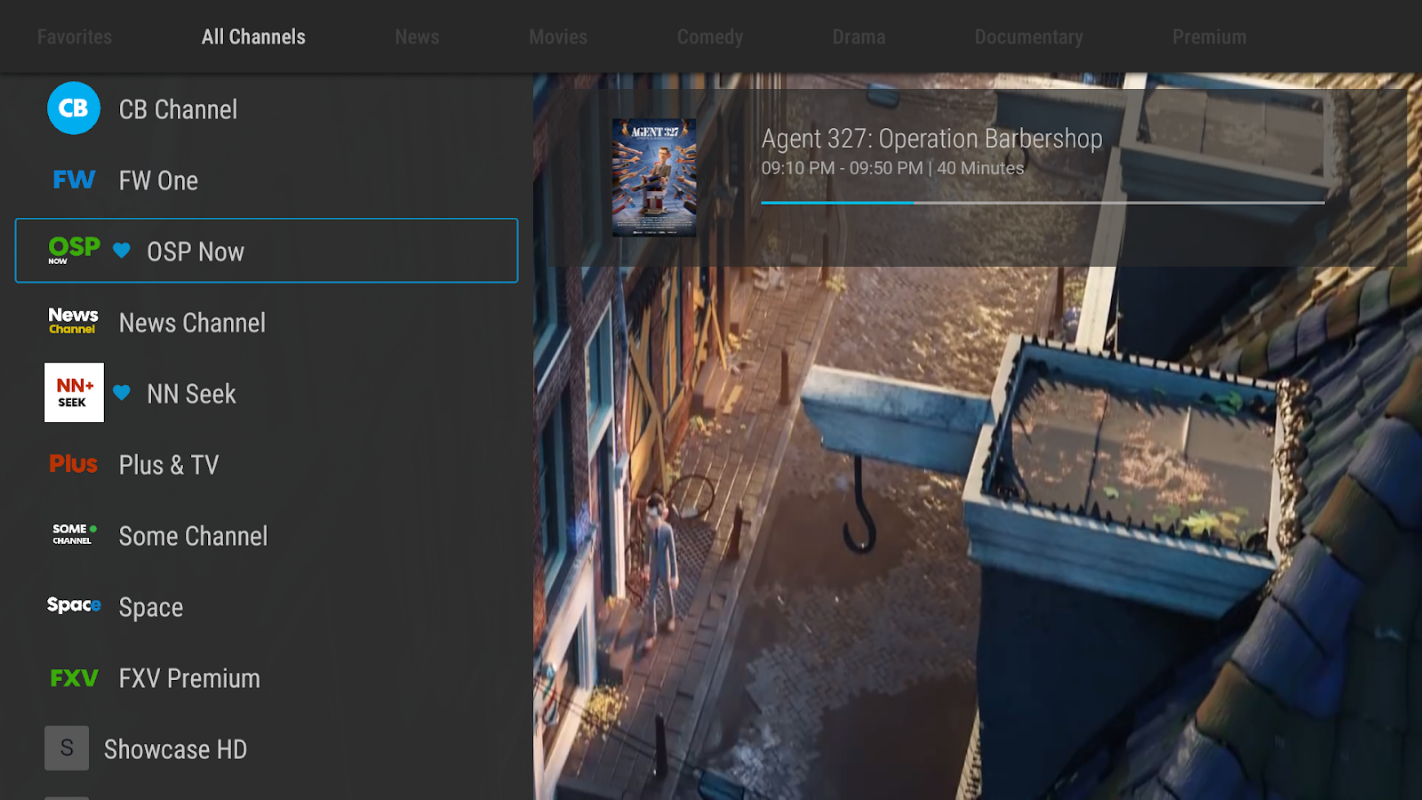Screen dimensions: 1422x800
Task: Click the Agent 327: Operation Barbershop title
Action: [932, 138]
